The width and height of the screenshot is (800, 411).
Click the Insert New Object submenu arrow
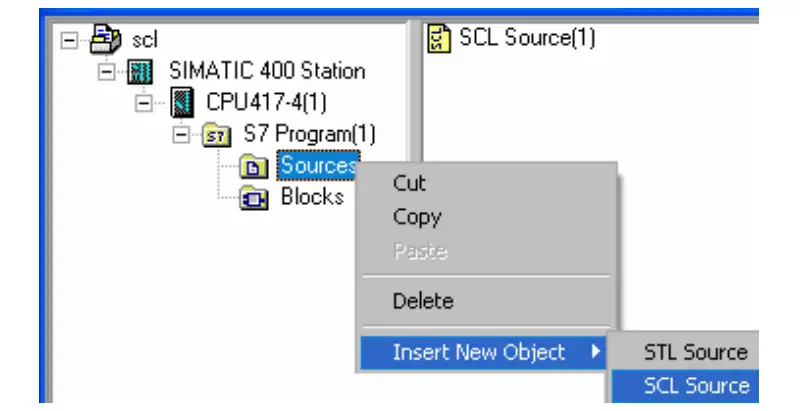[595, 351]
